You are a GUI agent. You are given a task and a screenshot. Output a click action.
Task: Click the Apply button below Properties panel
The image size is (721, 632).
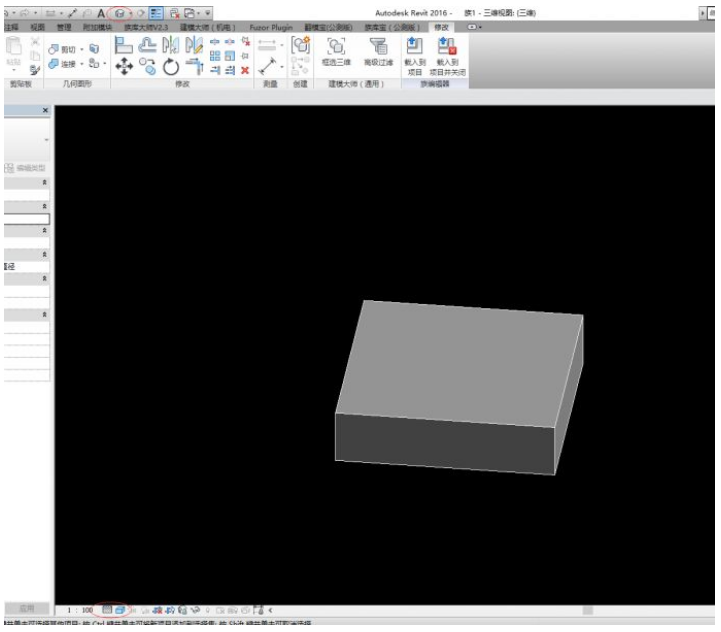click(x=25, y=608)
